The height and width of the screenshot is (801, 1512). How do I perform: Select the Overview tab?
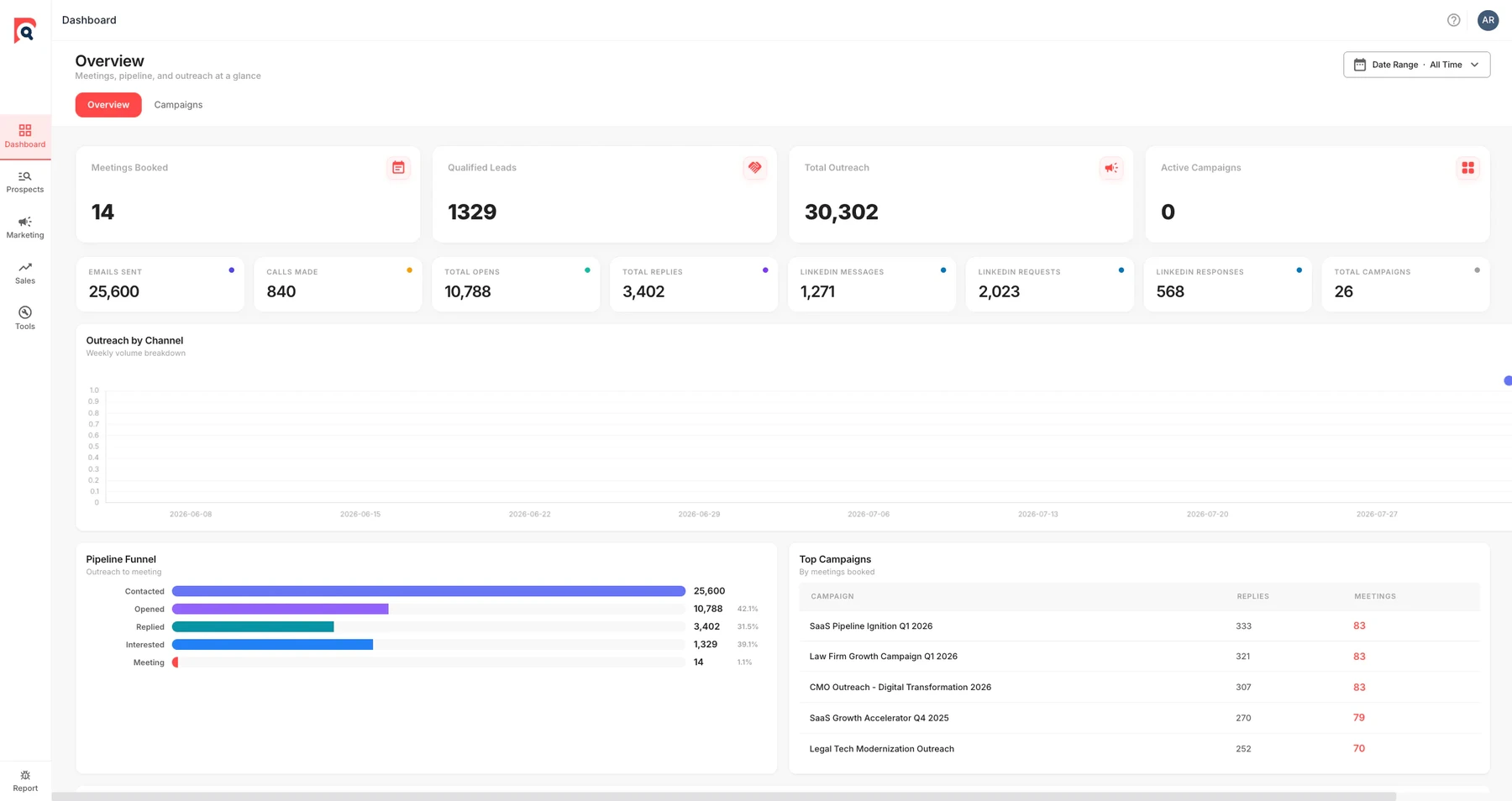pyautogui.click(x=108, y=105)
